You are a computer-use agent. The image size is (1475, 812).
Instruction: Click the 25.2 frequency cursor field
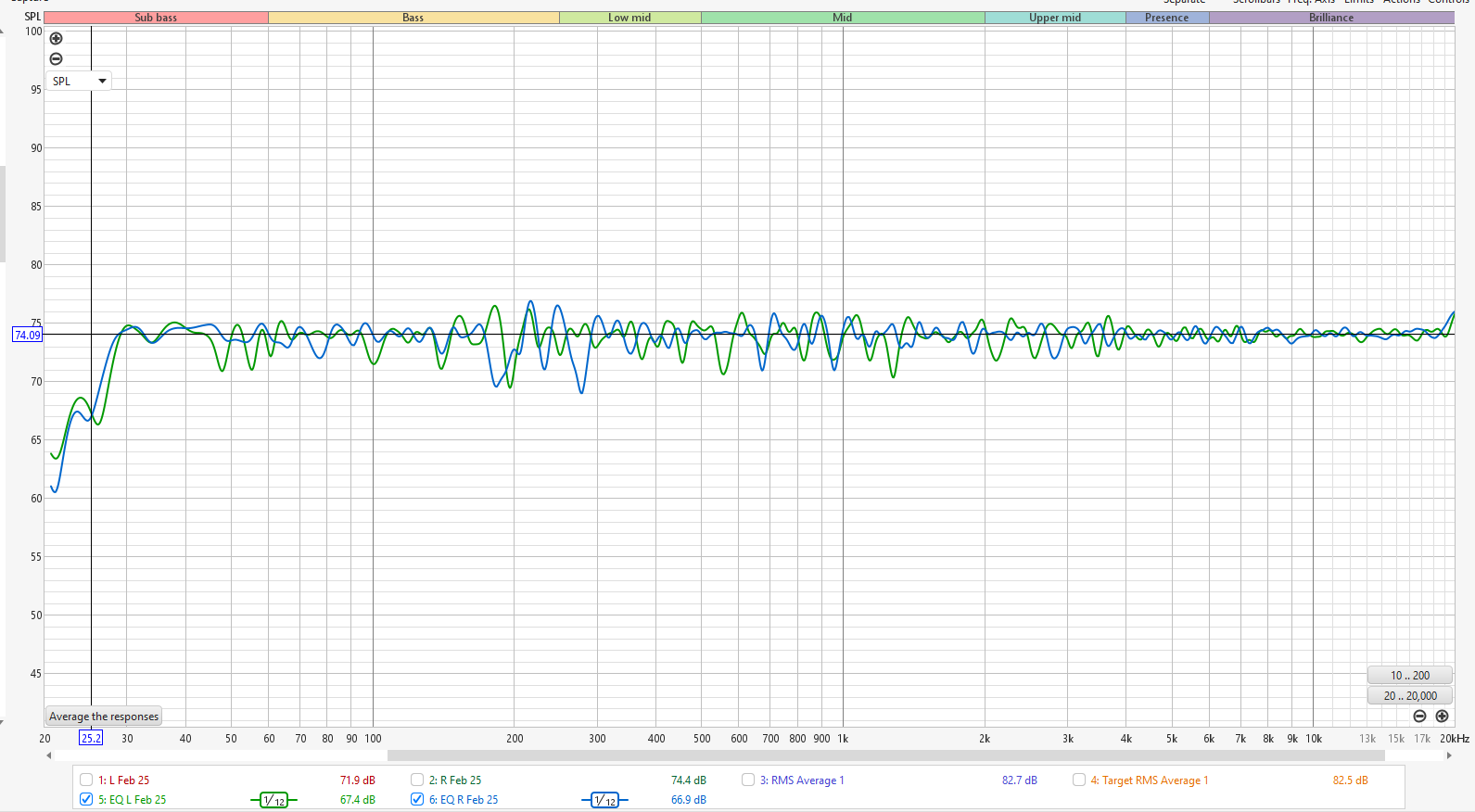91,739
